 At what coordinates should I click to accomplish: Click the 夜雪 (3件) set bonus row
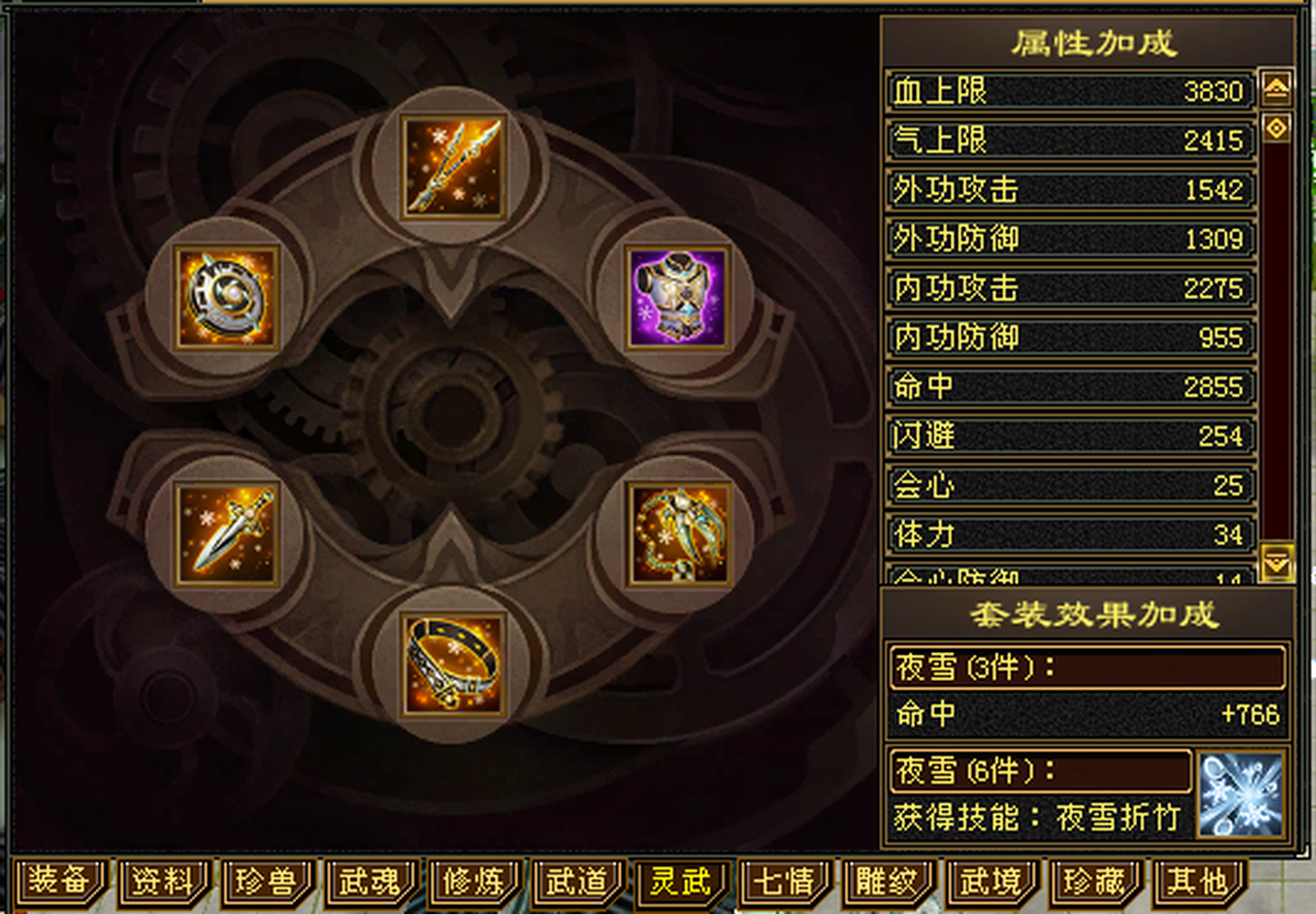point(1087,667)
